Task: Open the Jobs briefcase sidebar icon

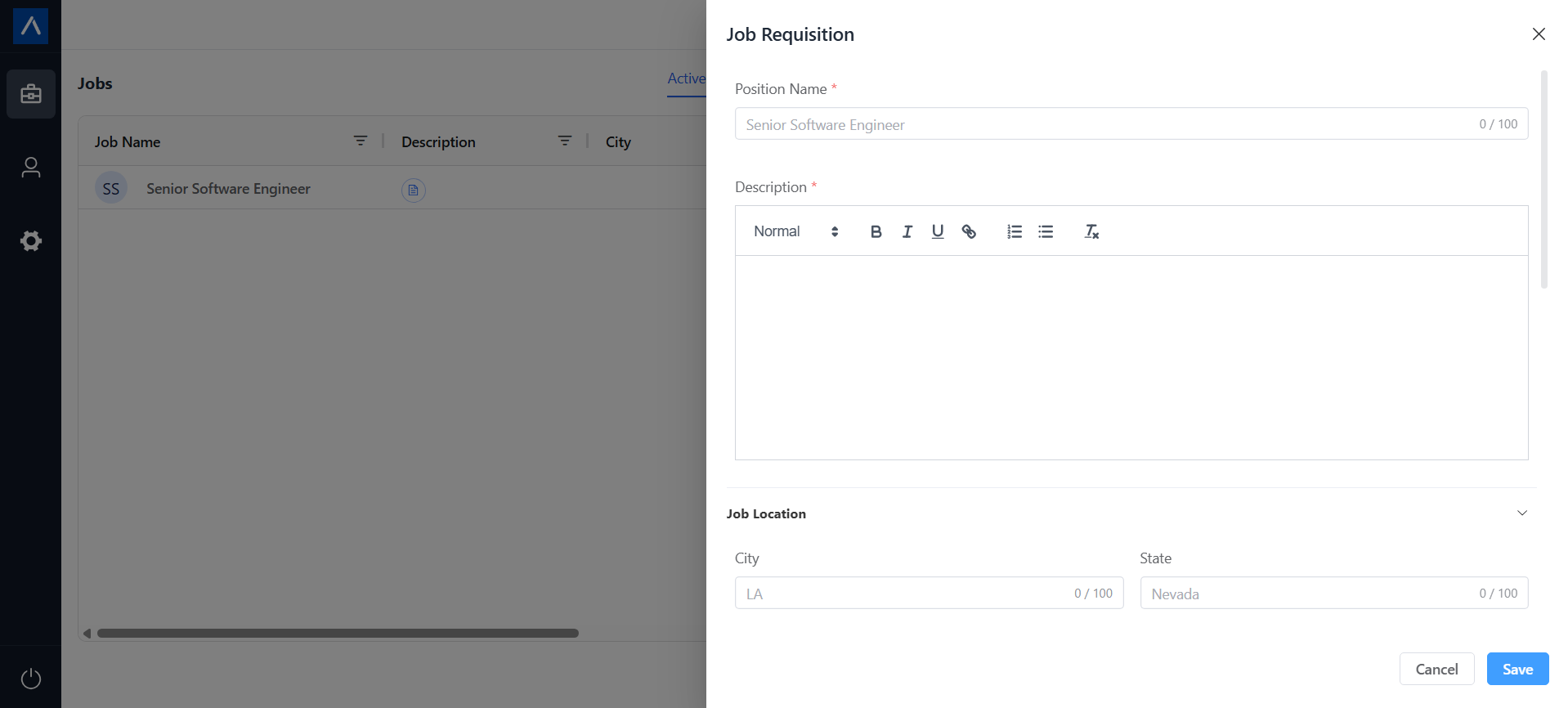Action: 31,94
